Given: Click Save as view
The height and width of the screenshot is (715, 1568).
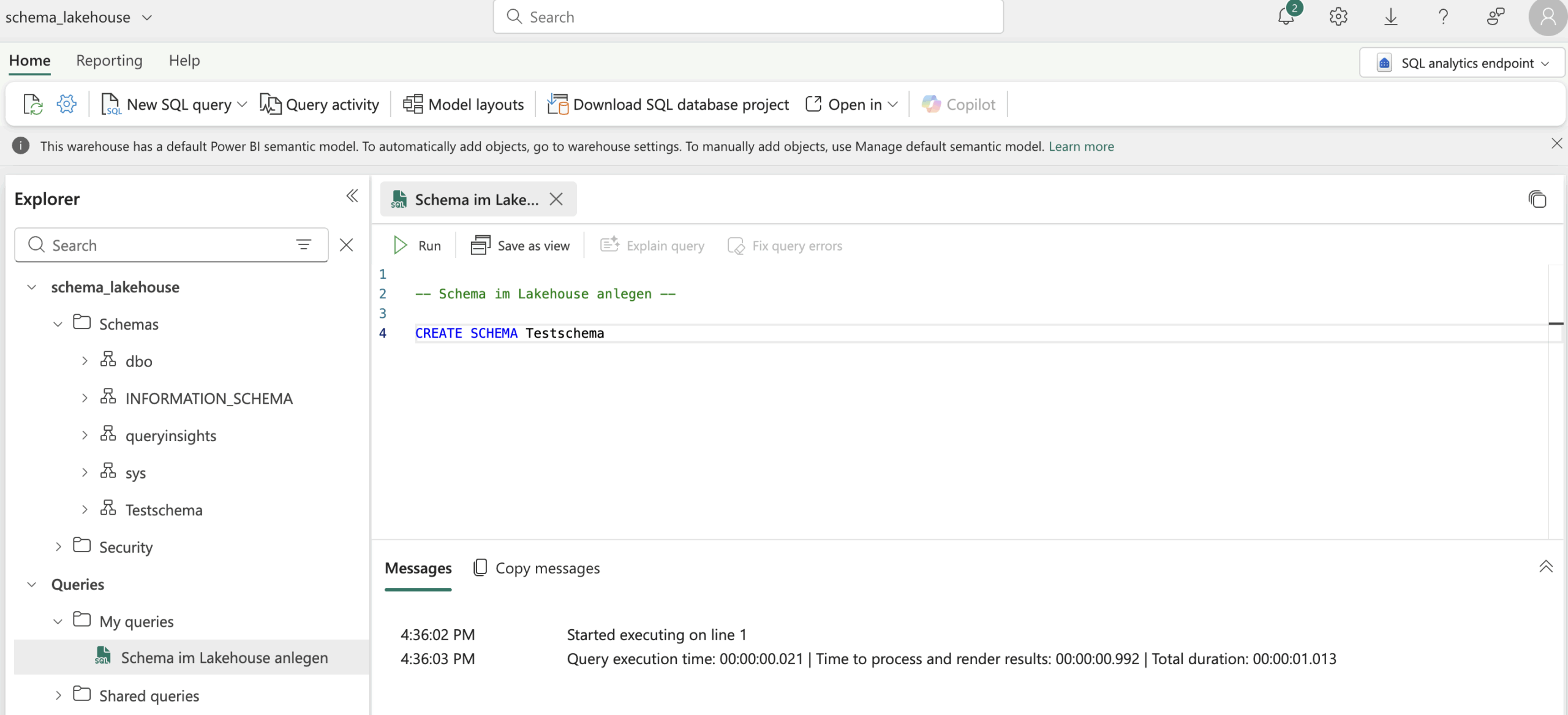Looking at the screenshot, I should pyautogui.click(x=520, y=246).
